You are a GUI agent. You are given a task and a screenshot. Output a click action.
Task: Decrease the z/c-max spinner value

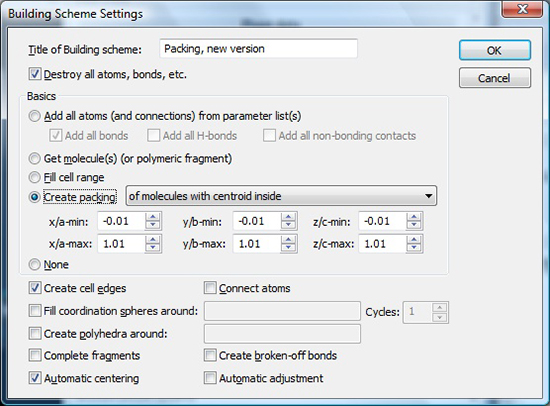point(414,248)
